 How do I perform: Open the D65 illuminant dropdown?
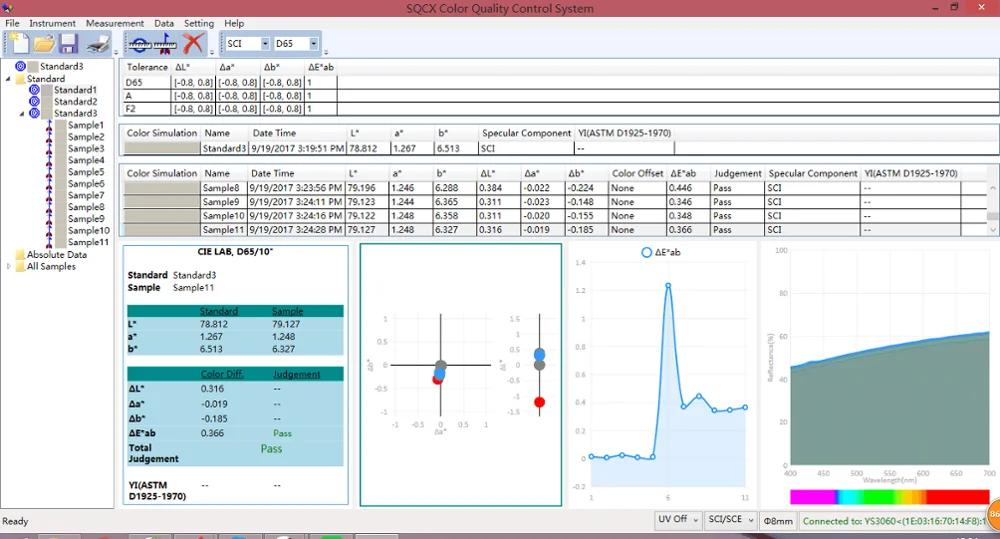click(313, 44)
